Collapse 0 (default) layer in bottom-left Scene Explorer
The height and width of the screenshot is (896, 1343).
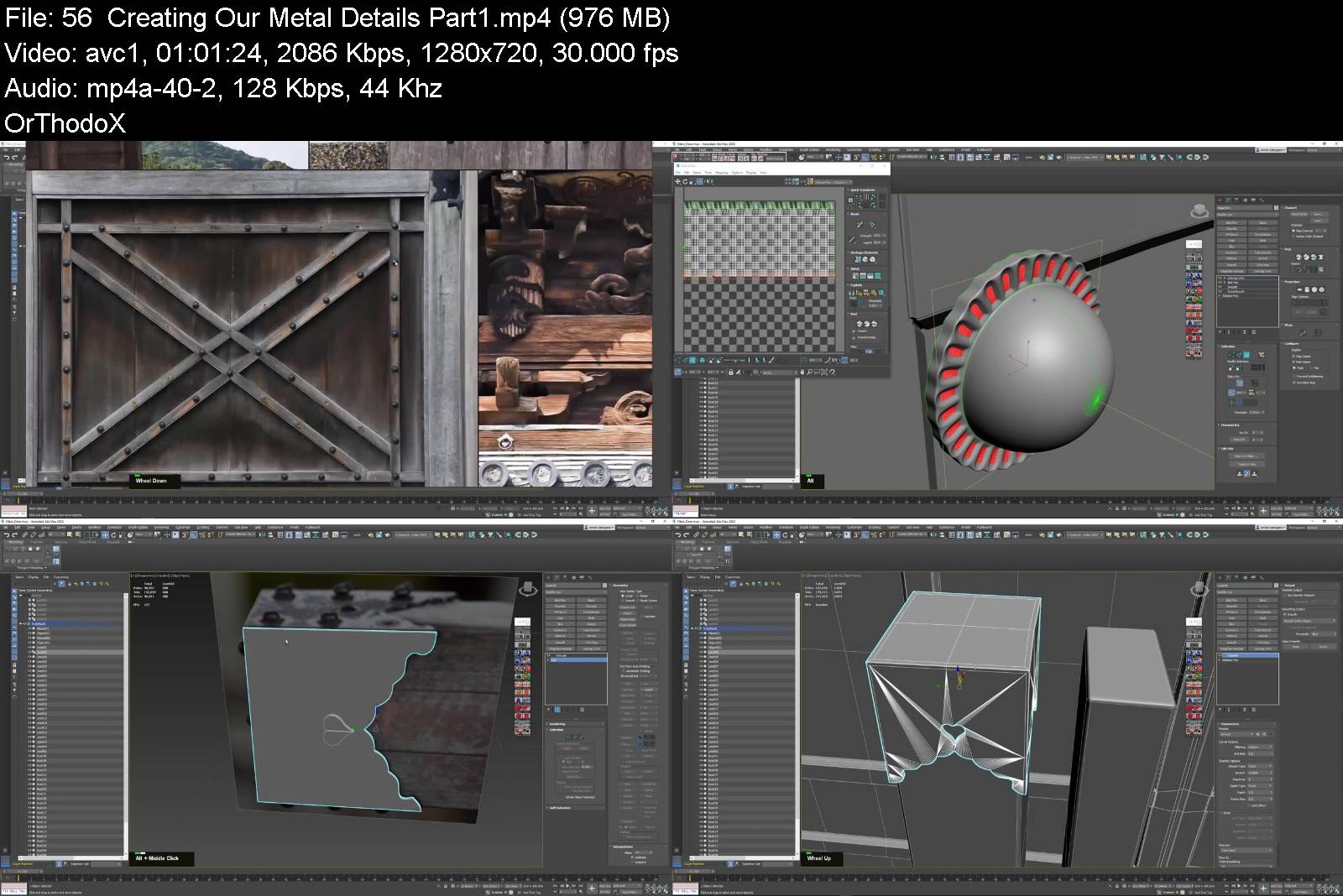pyautogui.click(x=21, y=624)
